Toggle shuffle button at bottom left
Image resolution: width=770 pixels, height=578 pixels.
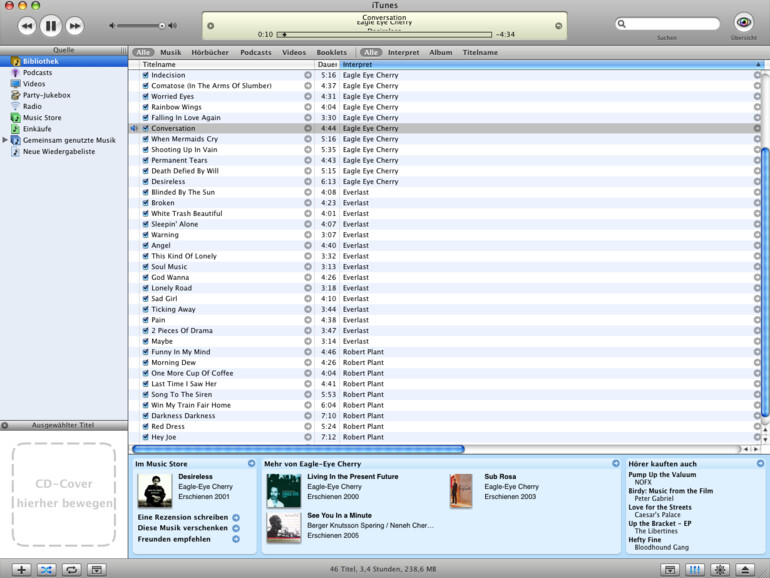[46, 570]
